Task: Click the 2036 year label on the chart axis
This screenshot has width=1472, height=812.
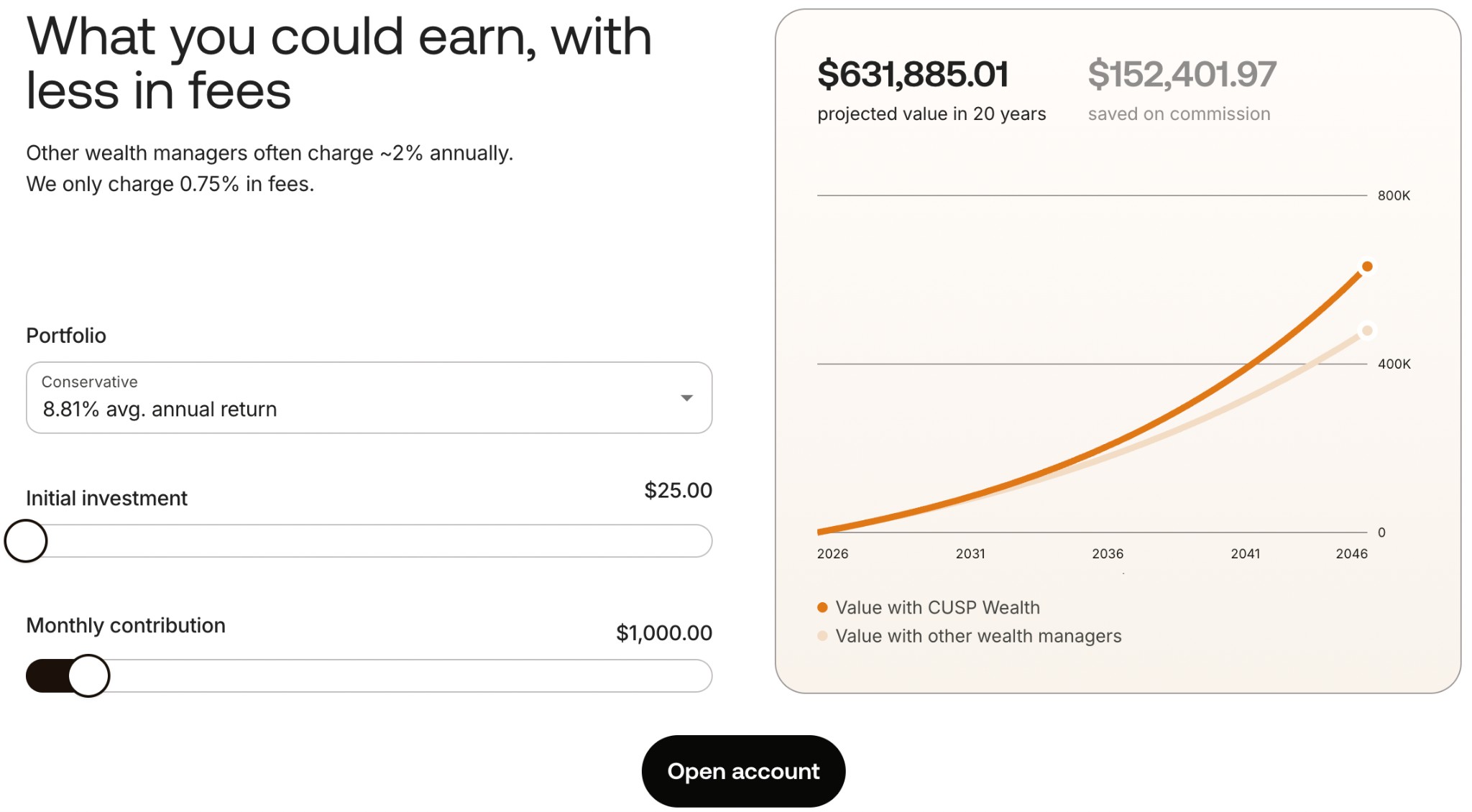Action: coord(1108,554)
